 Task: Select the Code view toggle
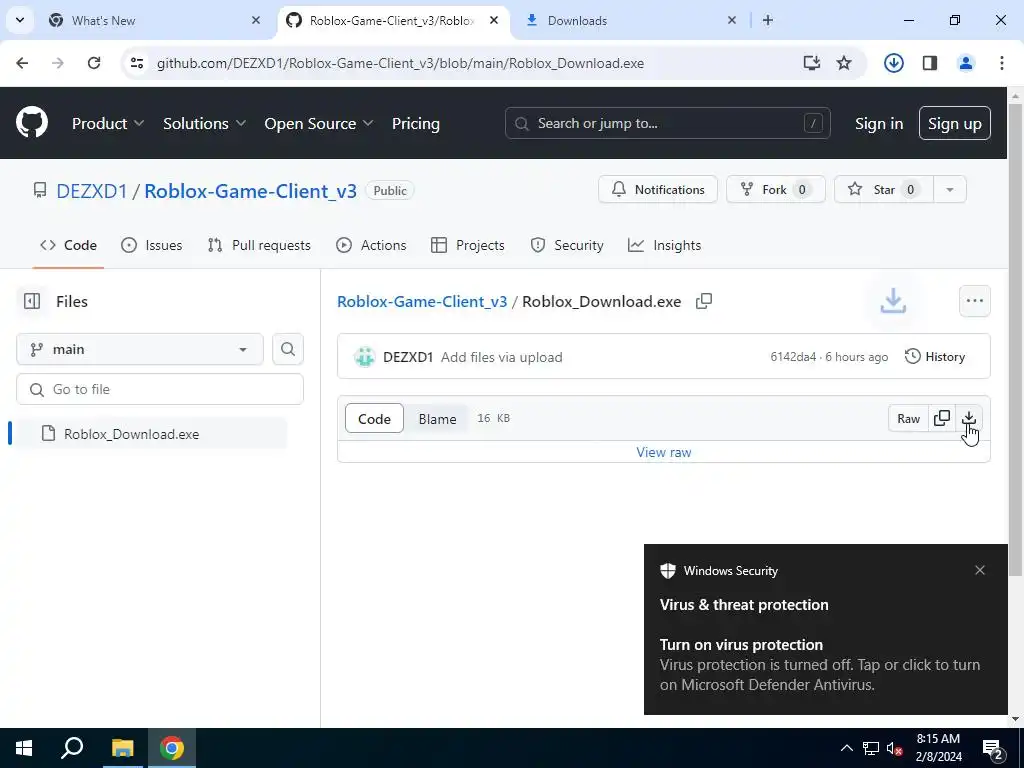(374, 419)
